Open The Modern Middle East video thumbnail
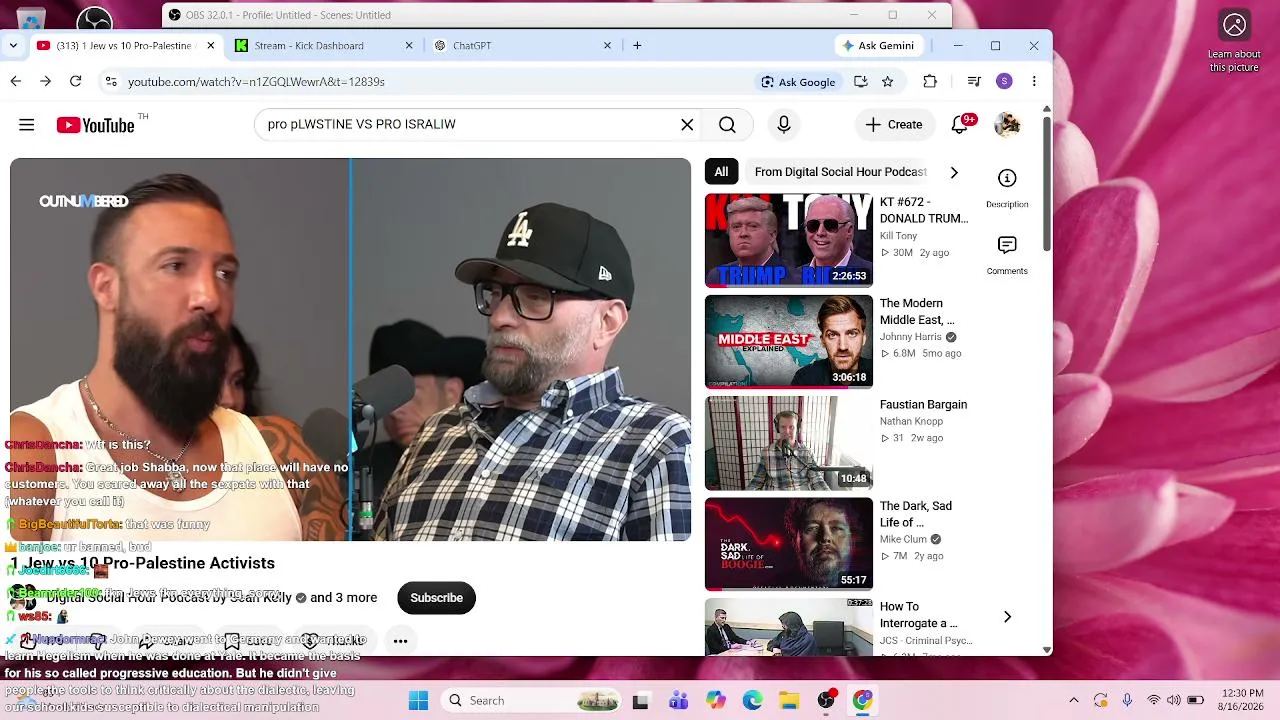This screenshot has height=720, width=1280. (789, 342)
